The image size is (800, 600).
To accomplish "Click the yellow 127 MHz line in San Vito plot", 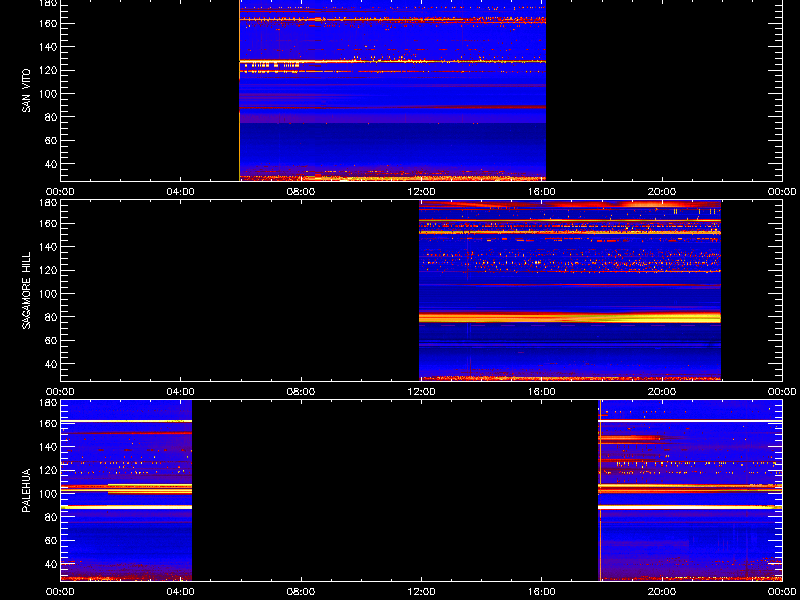I will coord(392,61).
